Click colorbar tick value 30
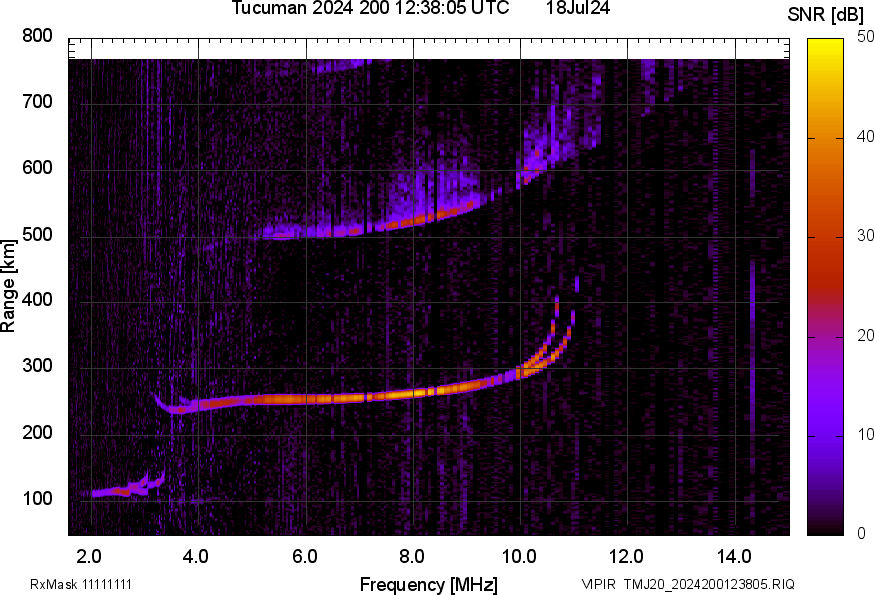 point(865,235)
